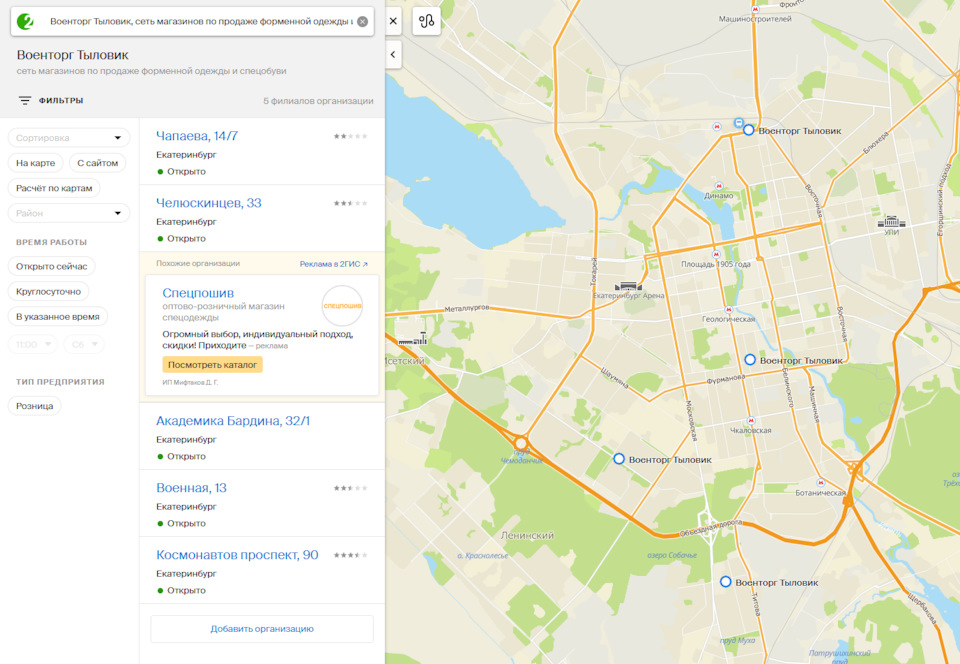Collapse the side panel with the left chevron
This screenshot has height=664, width=960.
[393, 54]
